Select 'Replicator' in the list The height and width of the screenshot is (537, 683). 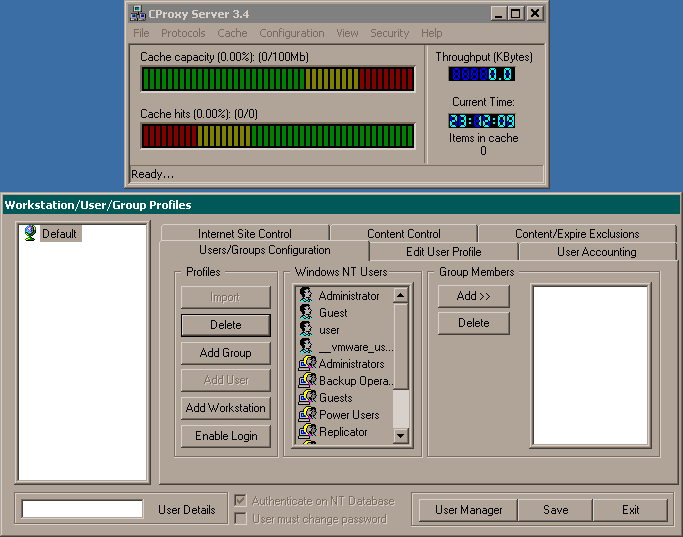coord(343,432)
